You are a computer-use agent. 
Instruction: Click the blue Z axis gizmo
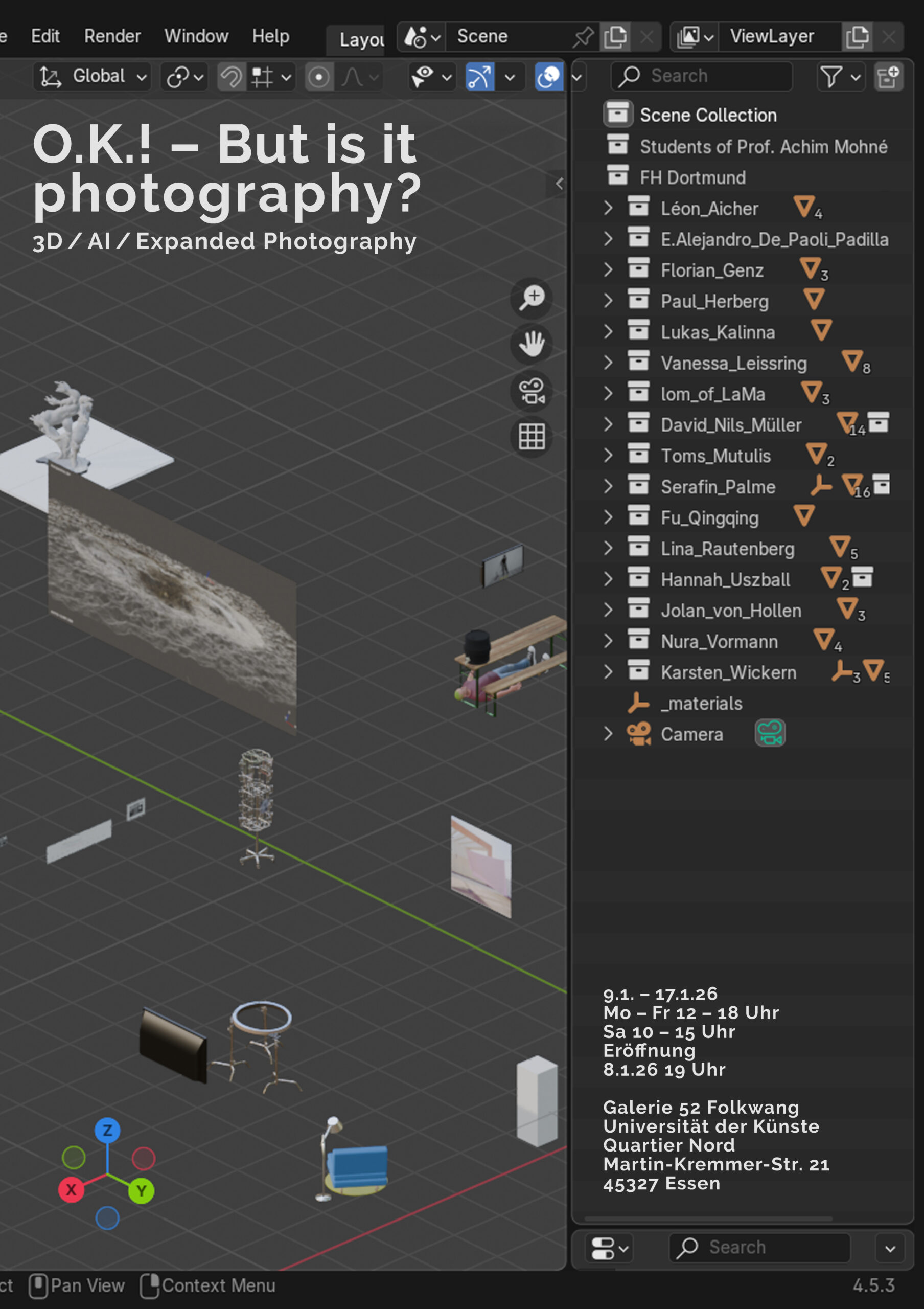click(107, 1130)
